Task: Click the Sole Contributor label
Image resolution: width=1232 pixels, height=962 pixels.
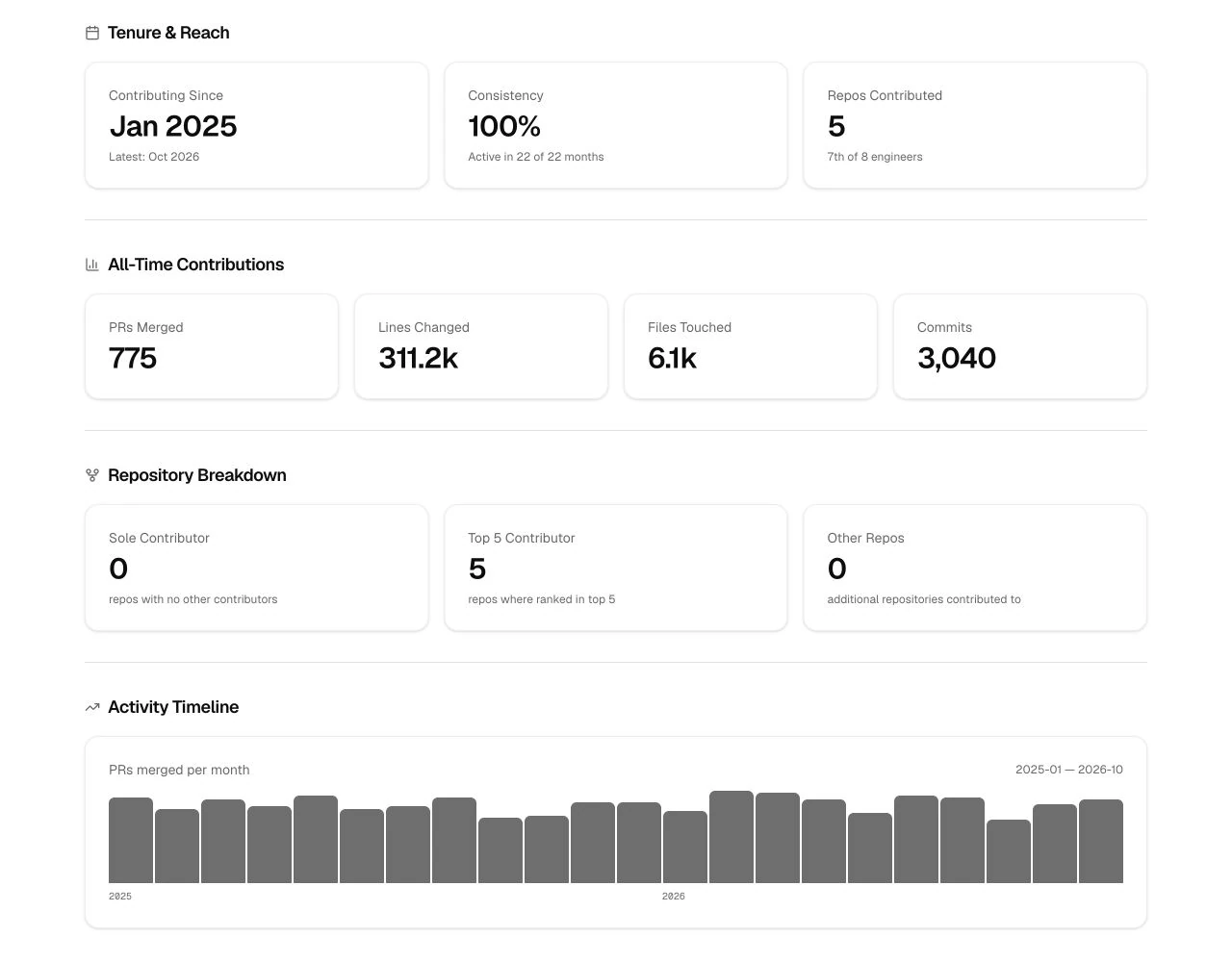Action: pyautogui.click(x=159, y=538)
